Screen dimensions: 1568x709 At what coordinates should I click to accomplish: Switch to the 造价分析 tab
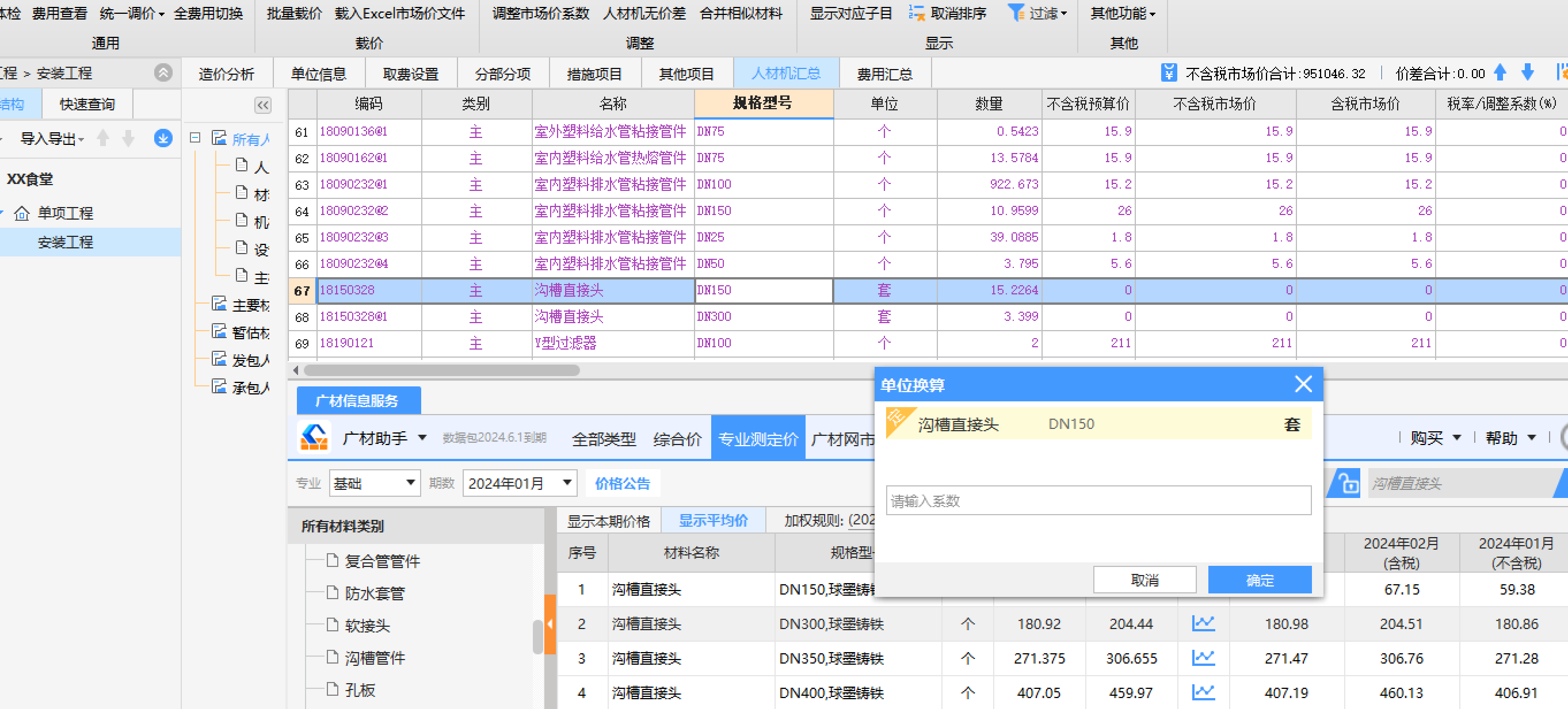point(227,74)
